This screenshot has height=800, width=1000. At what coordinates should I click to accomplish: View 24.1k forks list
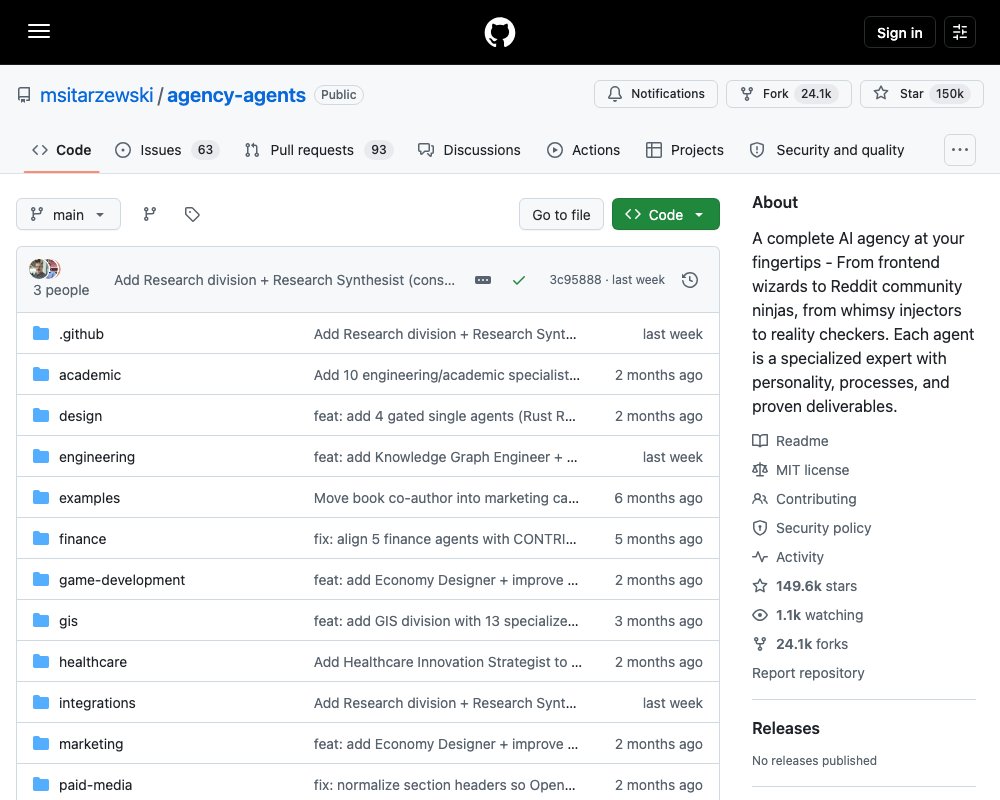coord(800,644)
